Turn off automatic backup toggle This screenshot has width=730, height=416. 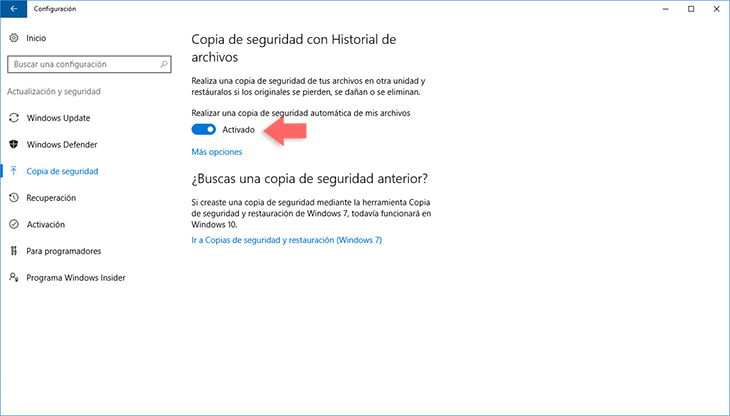[x=204, y=129]
